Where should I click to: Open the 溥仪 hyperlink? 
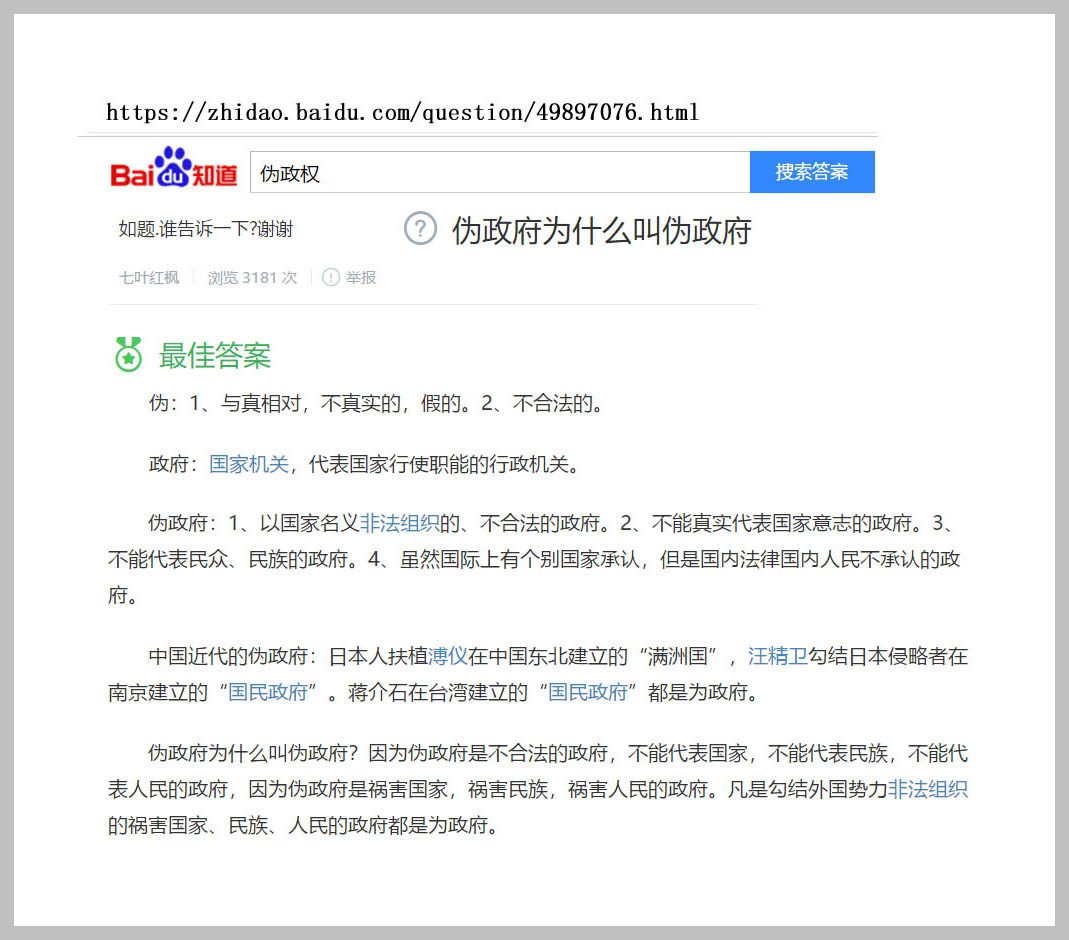point(448,656)
